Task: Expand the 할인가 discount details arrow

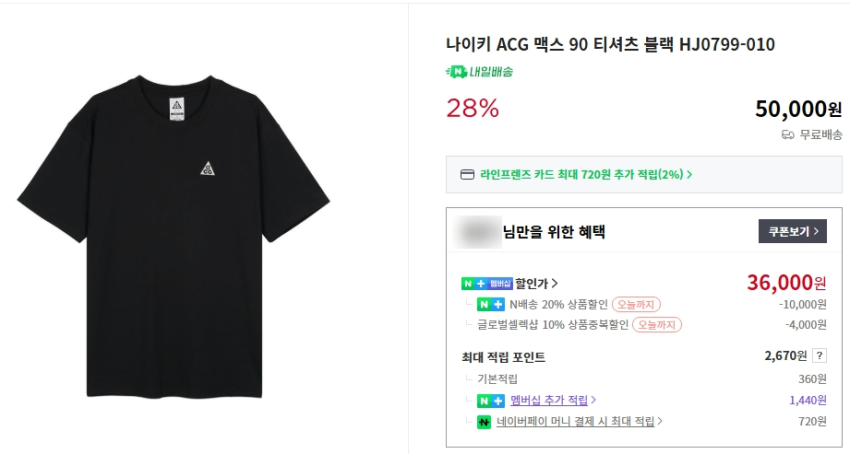Action: (555, 283)
